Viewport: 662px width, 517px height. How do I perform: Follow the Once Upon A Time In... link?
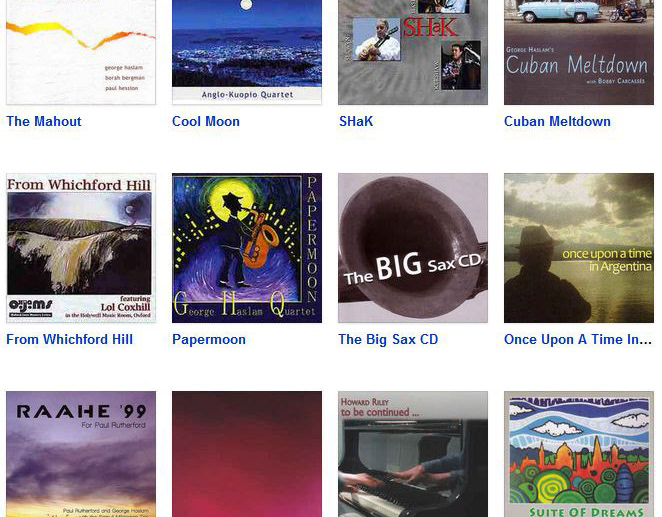(x=578, y=340)
